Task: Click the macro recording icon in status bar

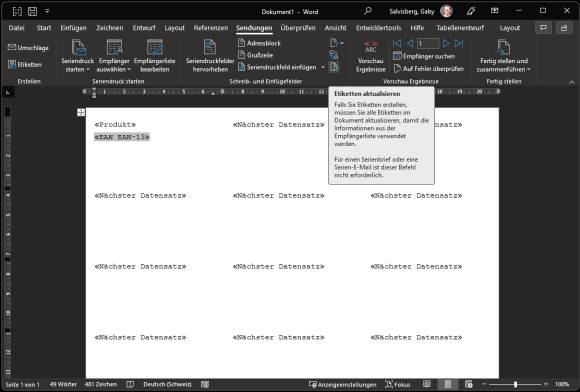Action: pyautogui.click(x=205, y=385)
